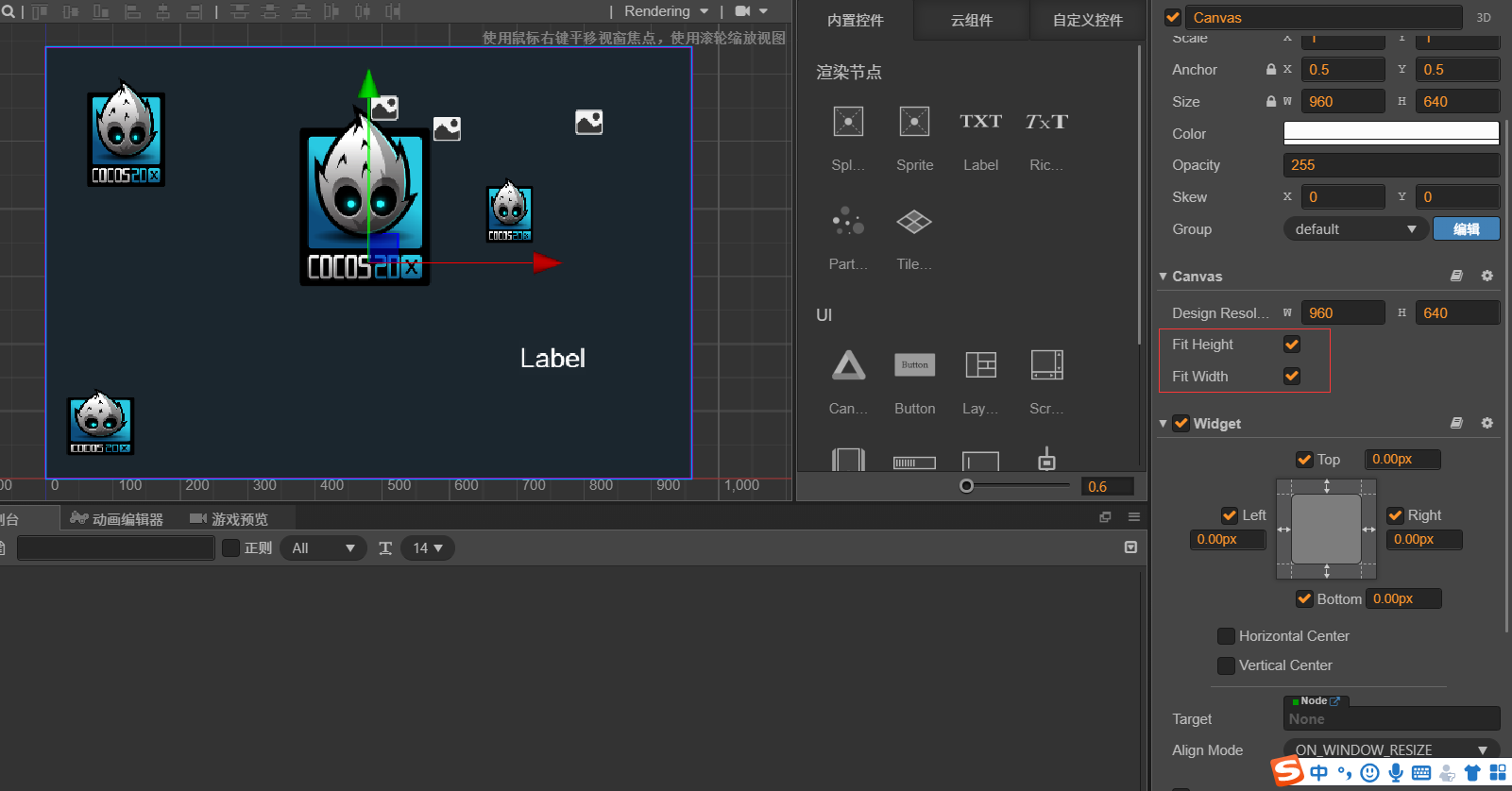Toggle the Widget Left alignment checkbox

point(1230,515)
